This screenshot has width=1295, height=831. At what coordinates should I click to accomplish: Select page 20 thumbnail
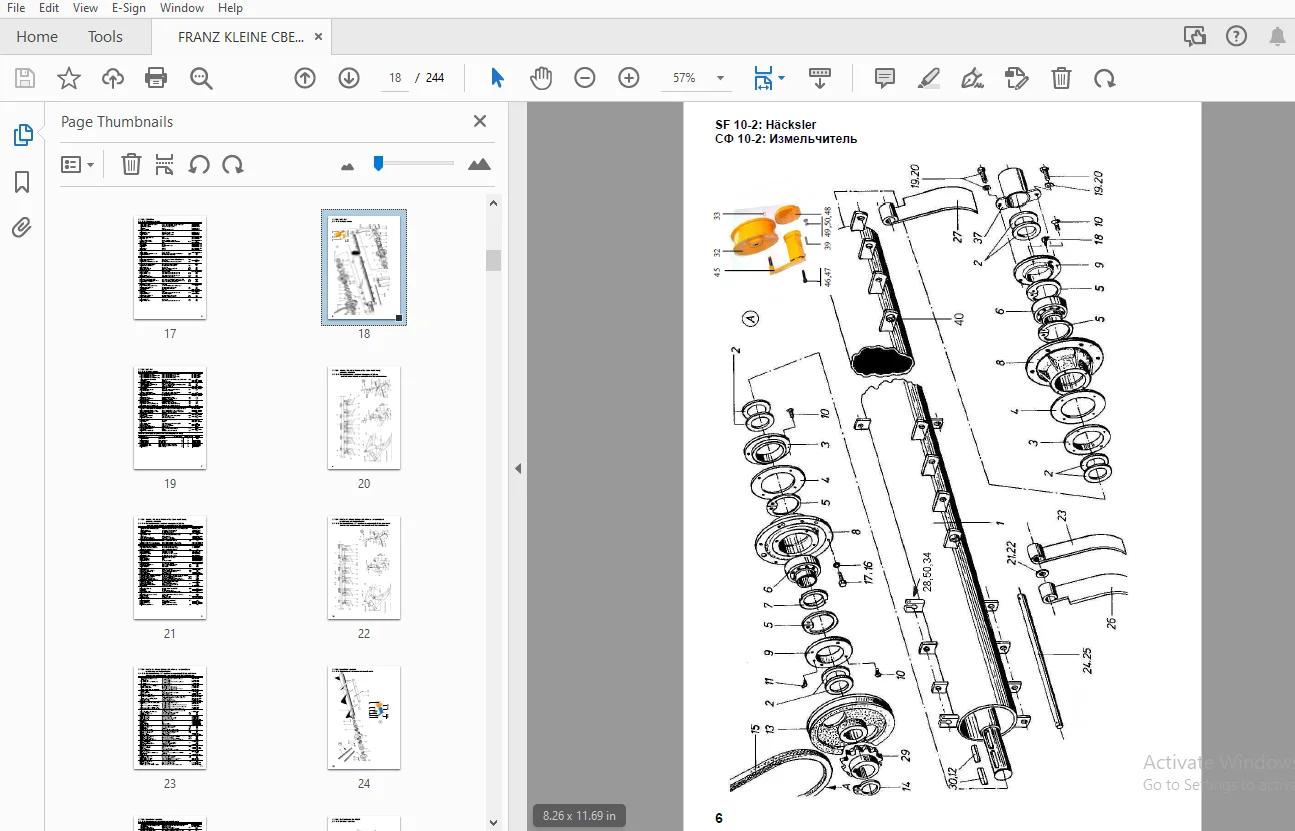pyautogui.click(x=364, y=418)
